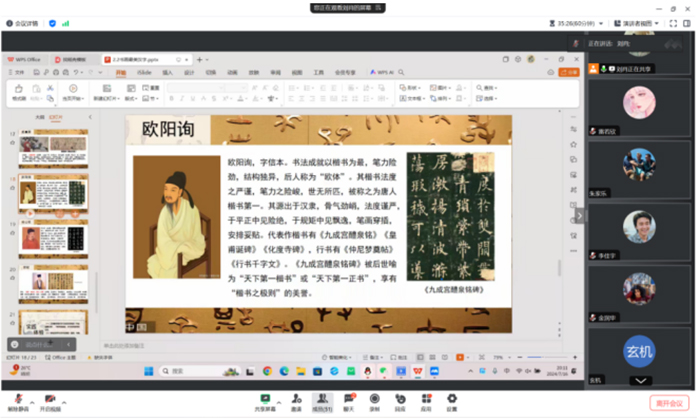This screenshot has height=420, width=700.
Task: Open the iSlide tab in WPS
Action: pyautogui.click(x=144, y=72)
